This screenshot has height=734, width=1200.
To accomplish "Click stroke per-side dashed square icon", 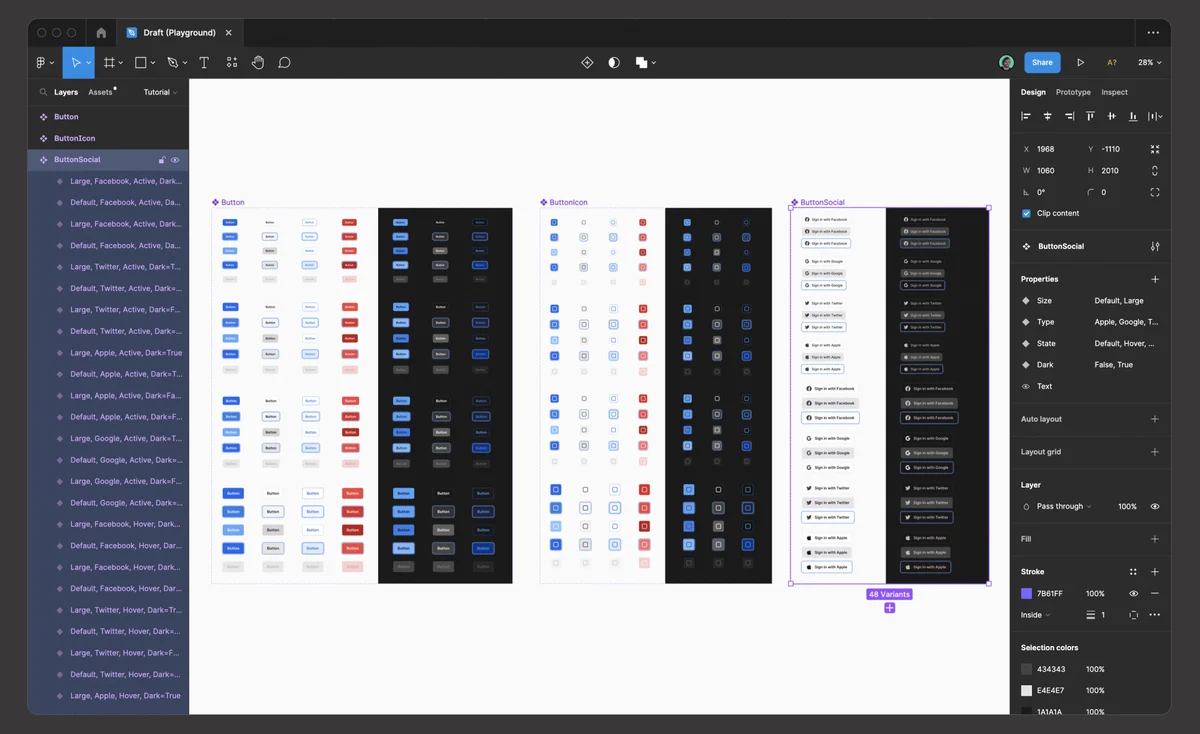I will (x=1133, y=615).
